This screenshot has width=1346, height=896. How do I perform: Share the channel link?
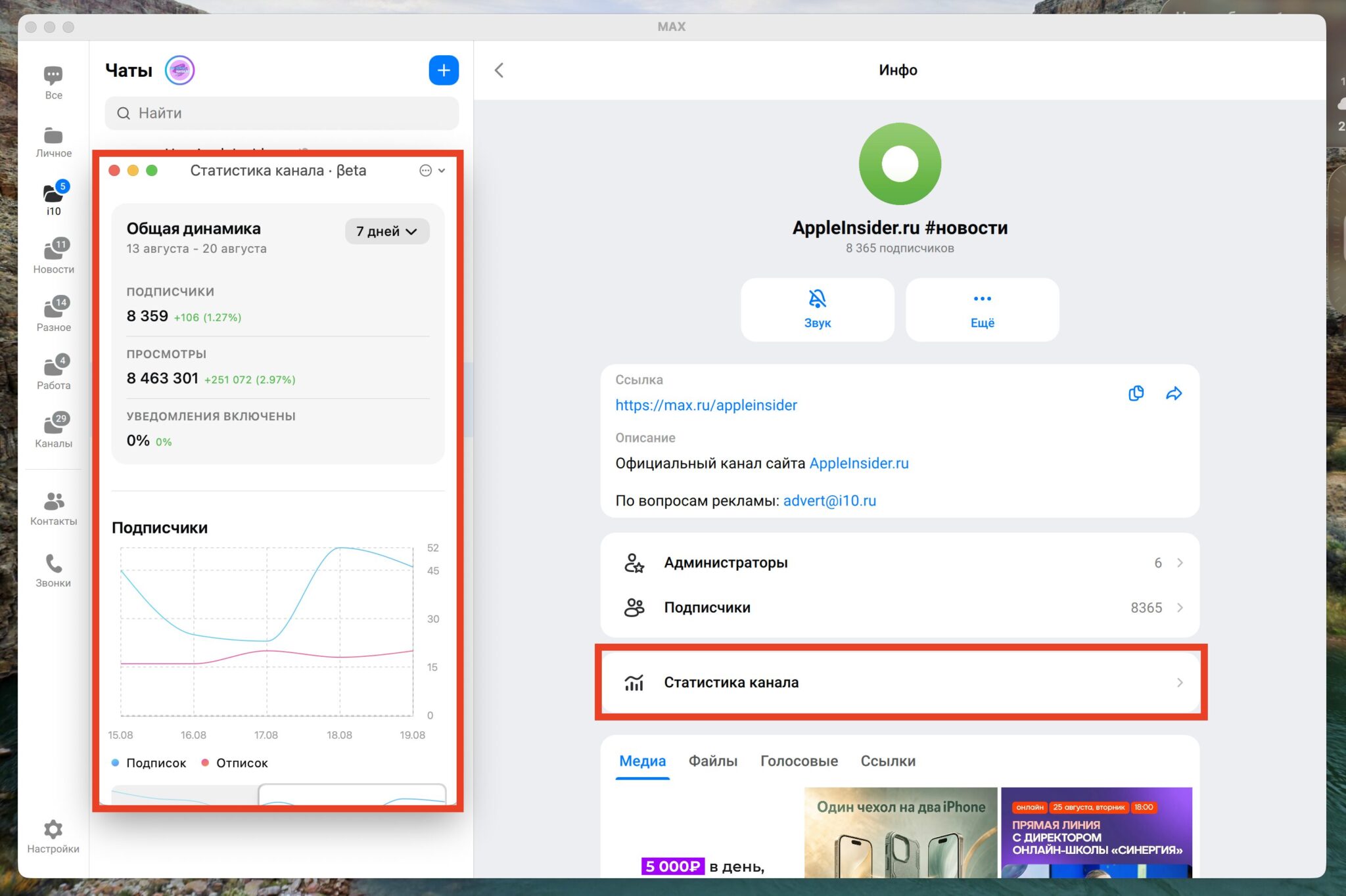pyautogui.click(x=1174, y=393)
